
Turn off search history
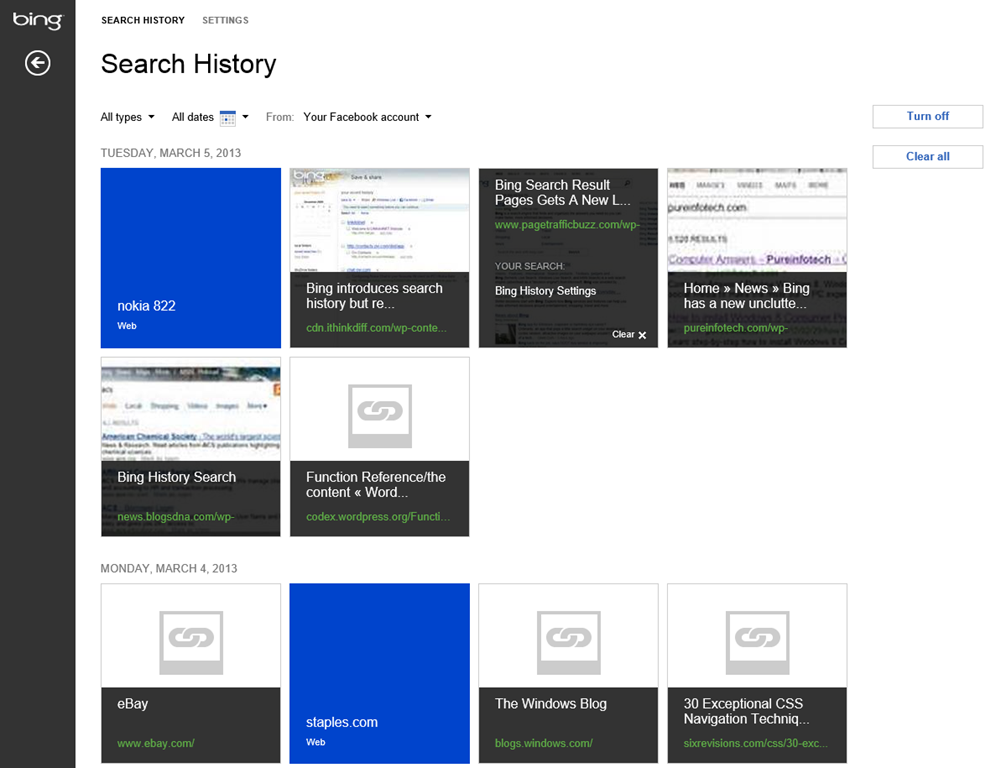pos(928,116)
